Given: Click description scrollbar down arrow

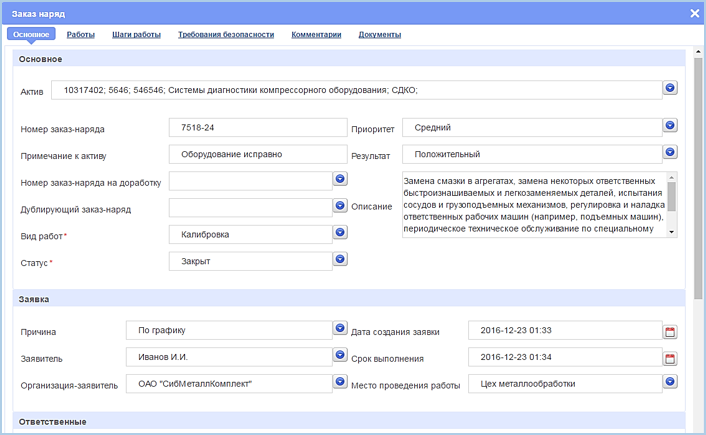Looking at the screenshot, I should click(x=672, y=232).
